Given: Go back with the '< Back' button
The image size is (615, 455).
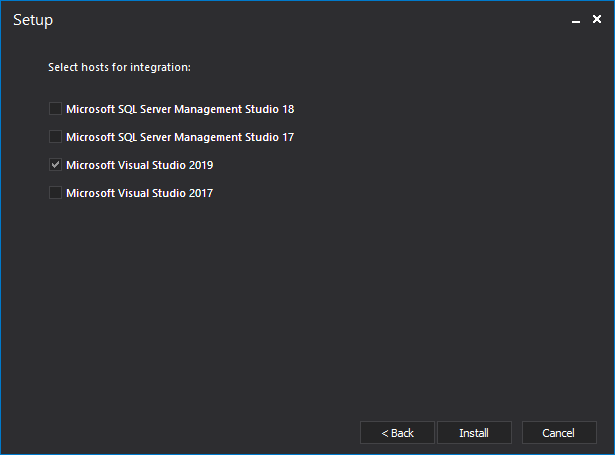Looking at the screenshot, I should pyautogui.click(x=397, y=433).
